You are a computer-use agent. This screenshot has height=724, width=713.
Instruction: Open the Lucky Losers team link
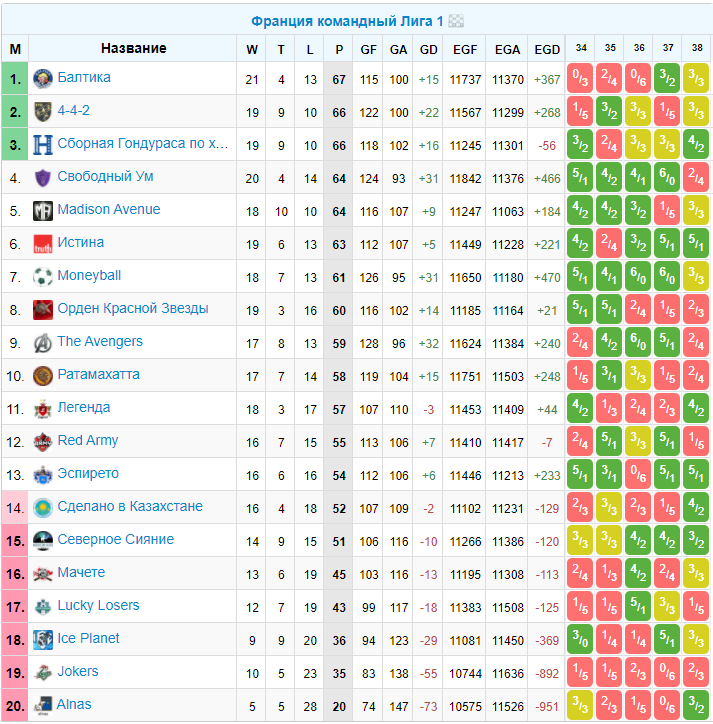pyautogui.click(x=98, y=605)
